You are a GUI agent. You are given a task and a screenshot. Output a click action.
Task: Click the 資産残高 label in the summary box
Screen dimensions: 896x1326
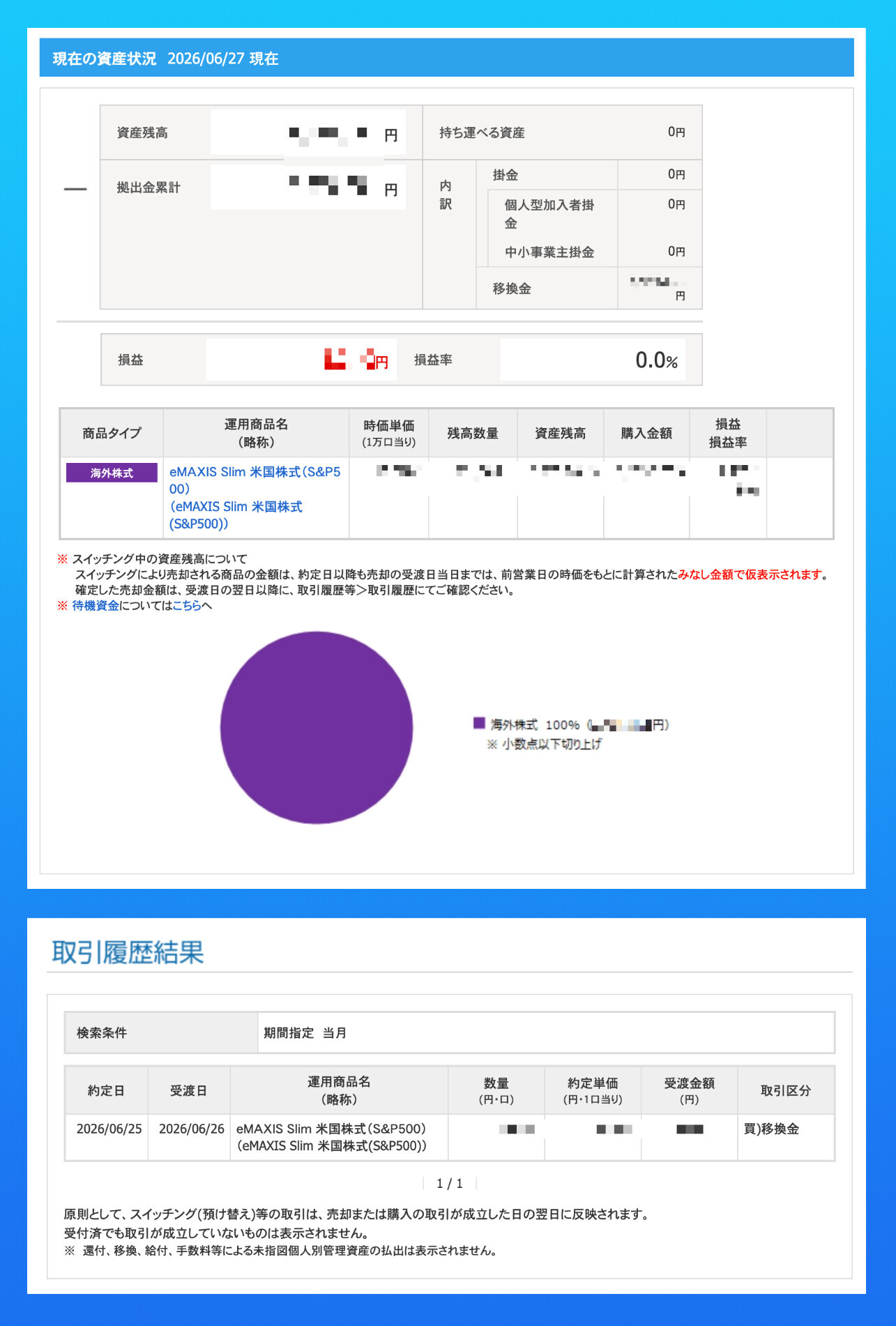tap(142, 132)
